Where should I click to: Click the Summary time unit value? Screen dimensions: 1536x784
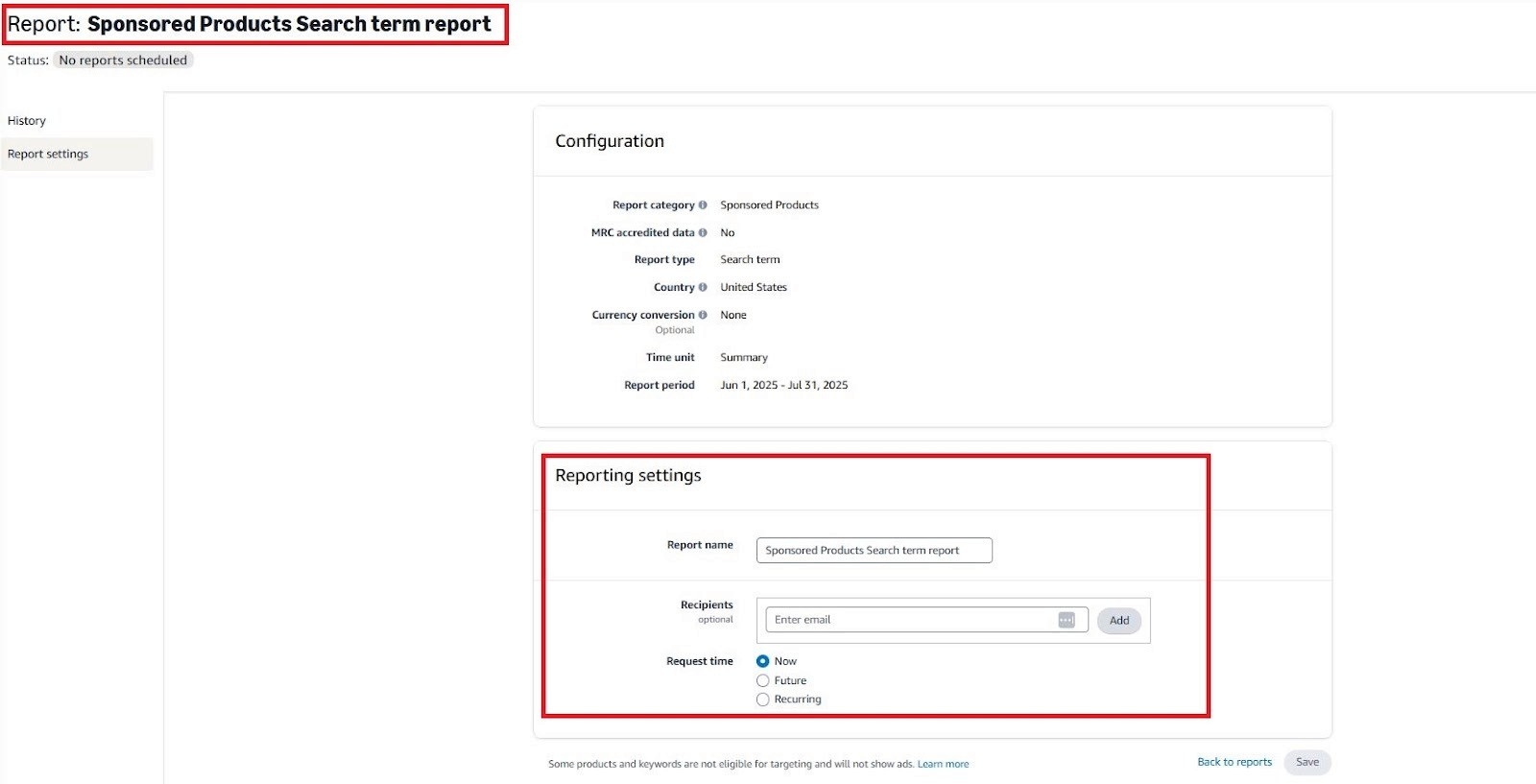pyautogui.click(x=744, y=357)
